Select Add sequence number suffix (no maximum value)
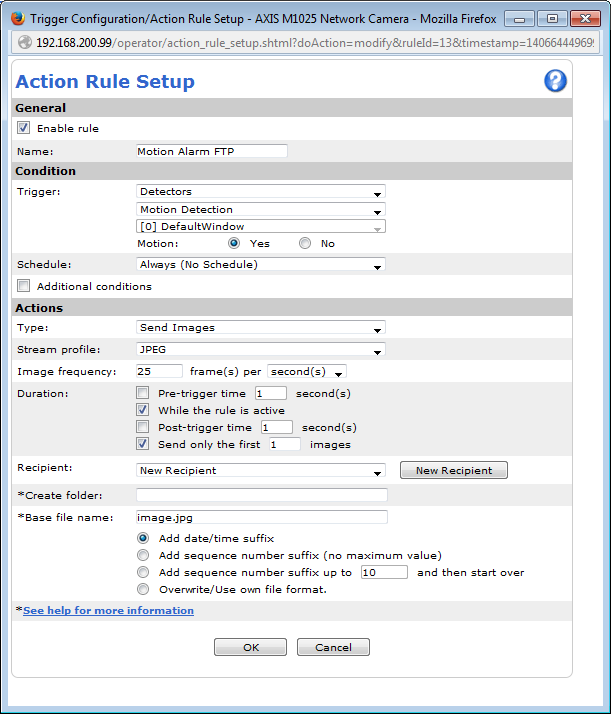 point(143,555)
